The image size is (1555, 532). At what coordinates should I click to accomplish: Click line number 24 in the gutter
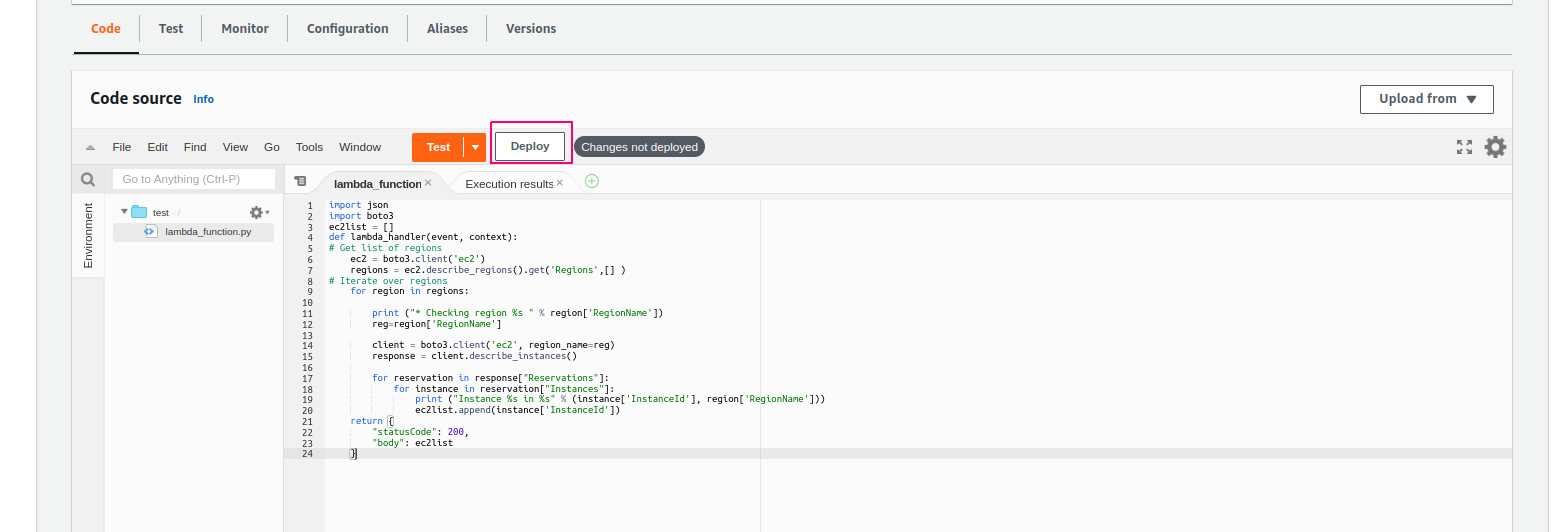click(307, 454)
